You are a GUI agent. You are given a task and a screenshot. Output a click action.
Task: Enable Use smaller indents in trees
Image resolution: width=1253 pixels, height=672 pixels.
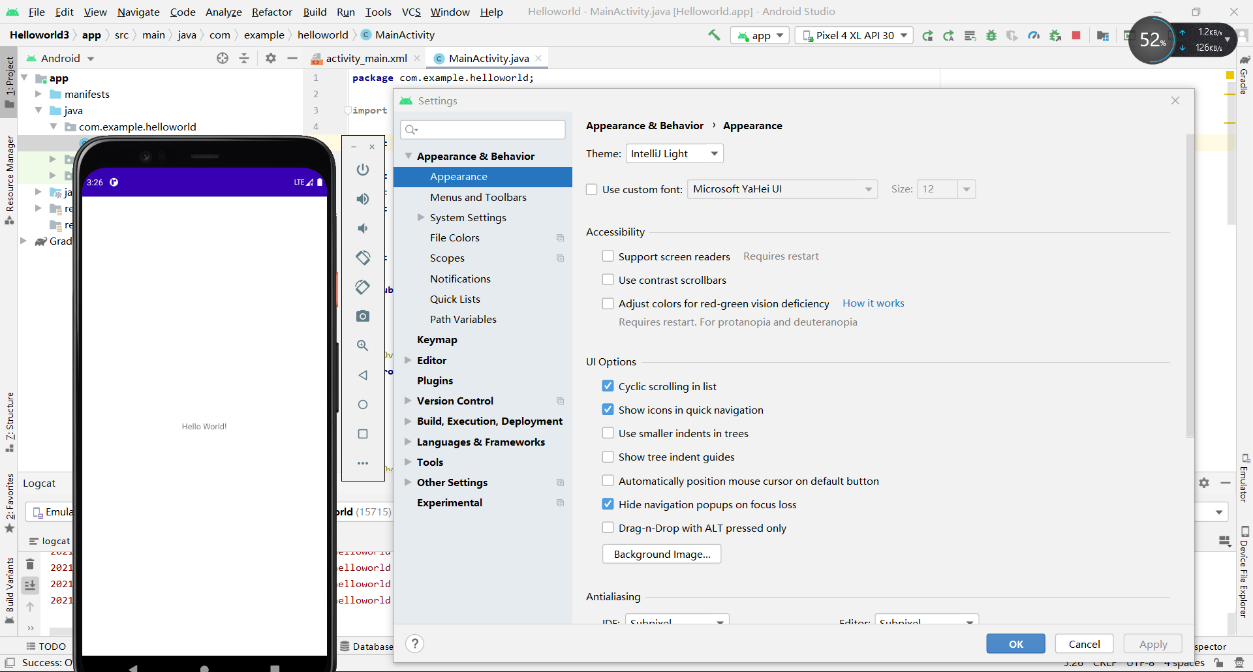point(608,433)
